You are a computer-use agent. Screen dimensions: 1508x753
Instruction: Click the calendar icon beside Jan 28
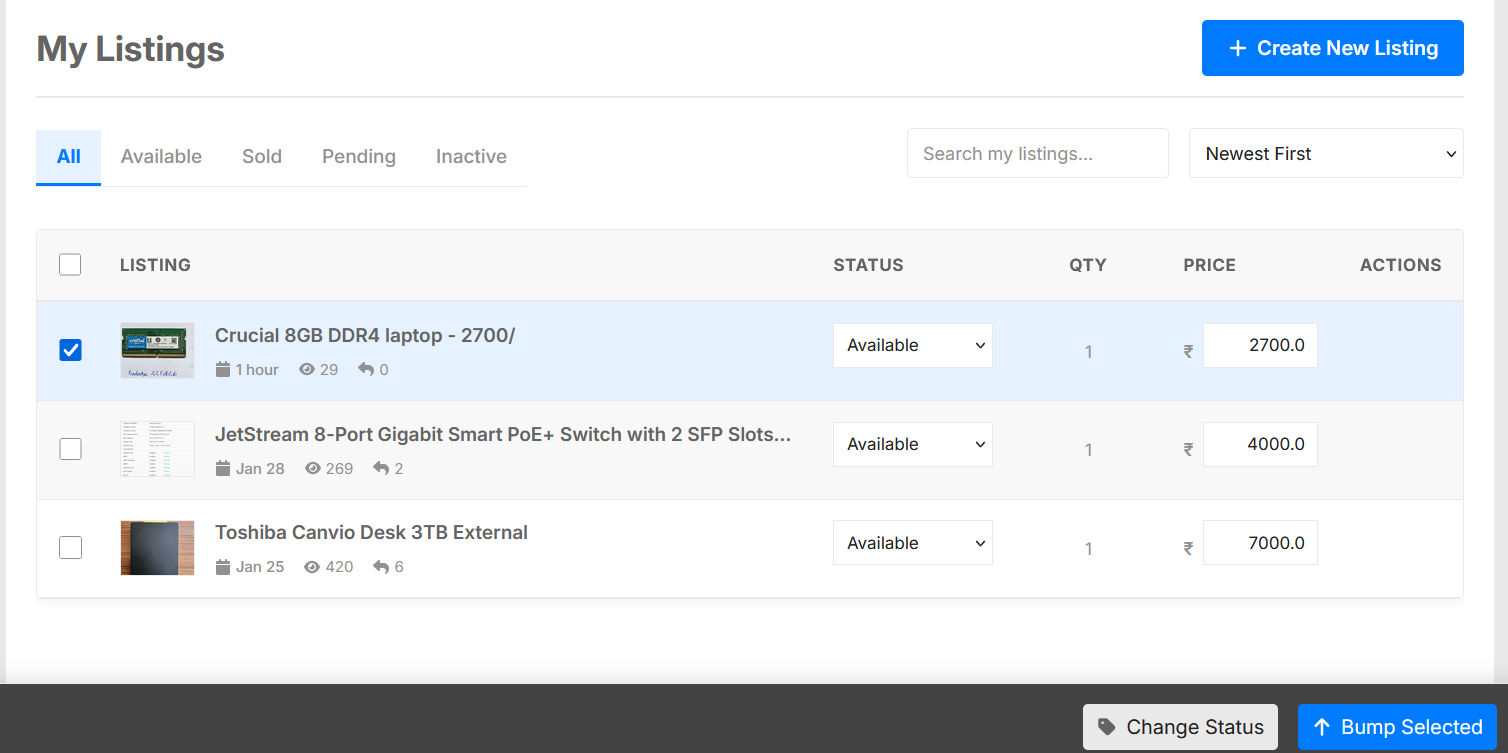tap(223, 468)
